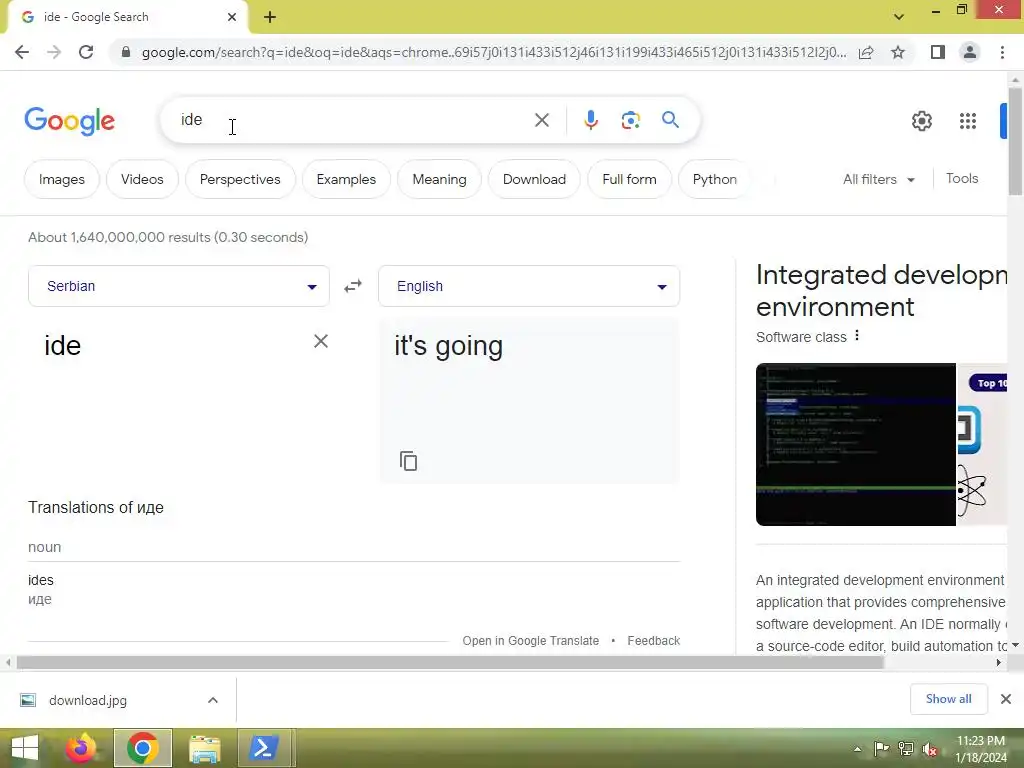Filter results by Images
The image size is (1024, 768).
(62, 179)
